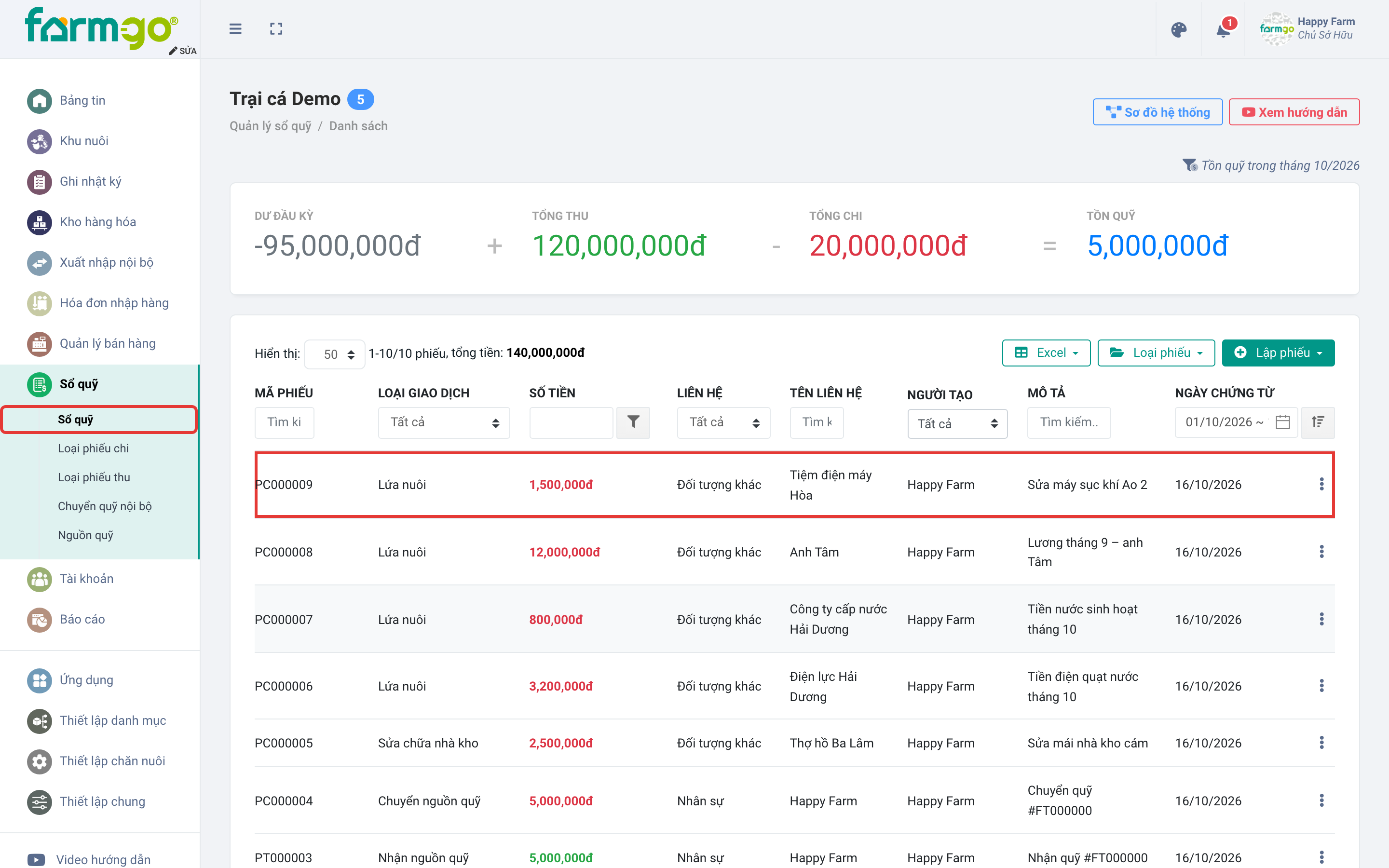1389x868 pixels.
Task: Open actions menu for voucher PC000007
Action: click(1321, 619)
